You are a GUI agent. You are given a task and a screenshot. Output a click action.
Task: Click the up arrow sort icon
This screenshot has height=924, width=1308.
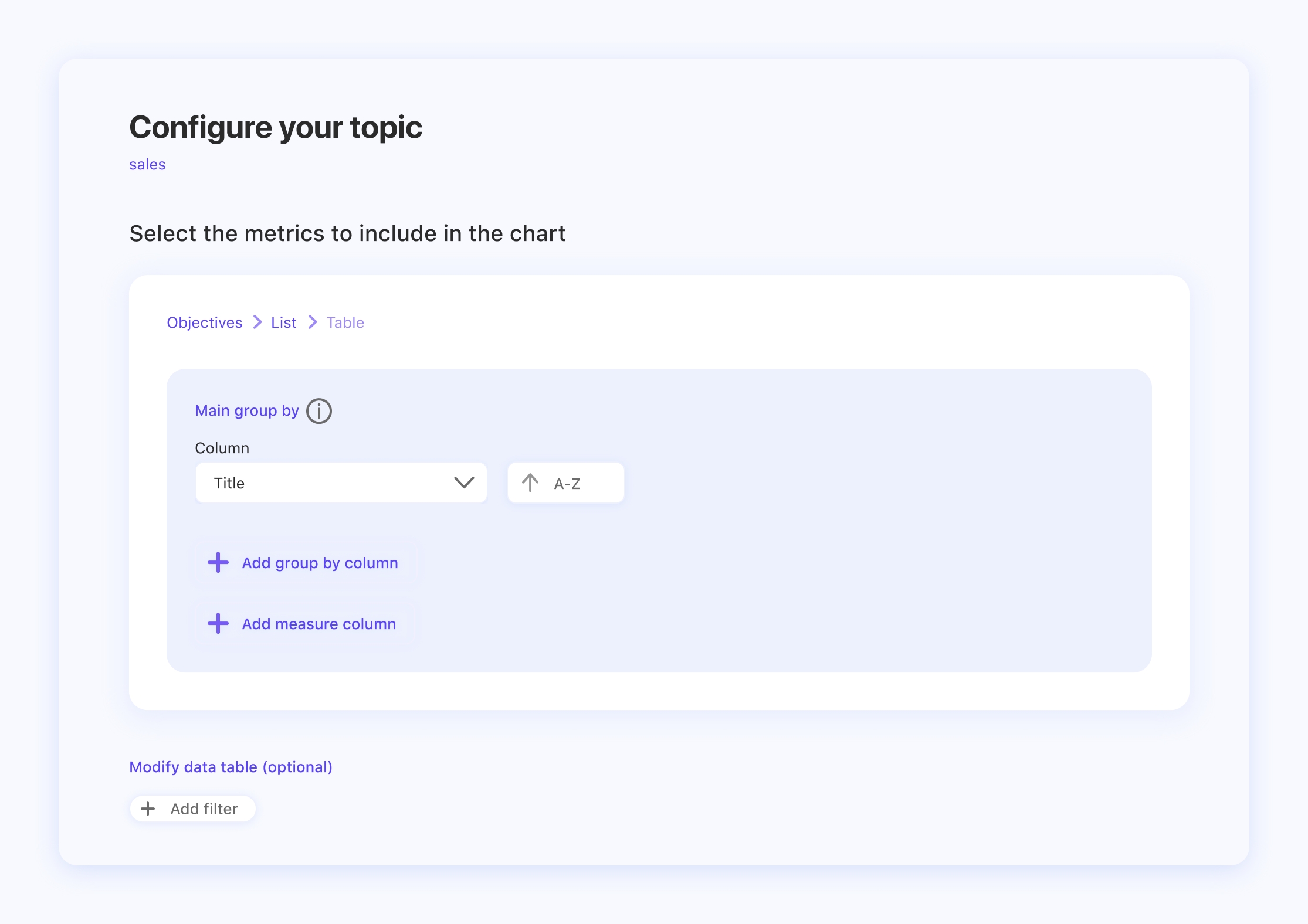click(530, 483)
